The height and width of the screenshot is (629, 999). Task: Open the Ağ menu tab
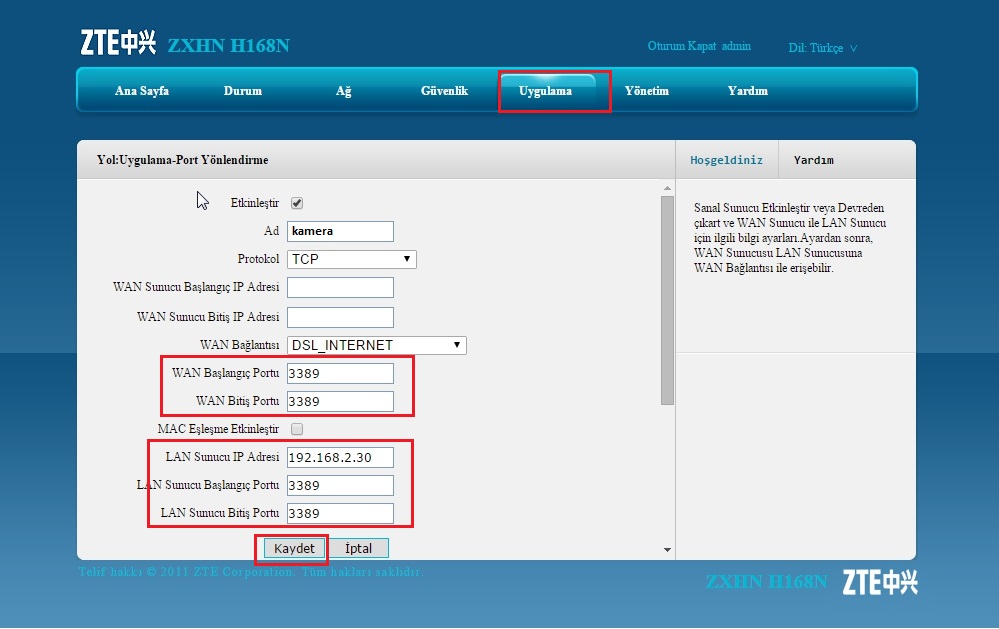[x=343, y=91]
